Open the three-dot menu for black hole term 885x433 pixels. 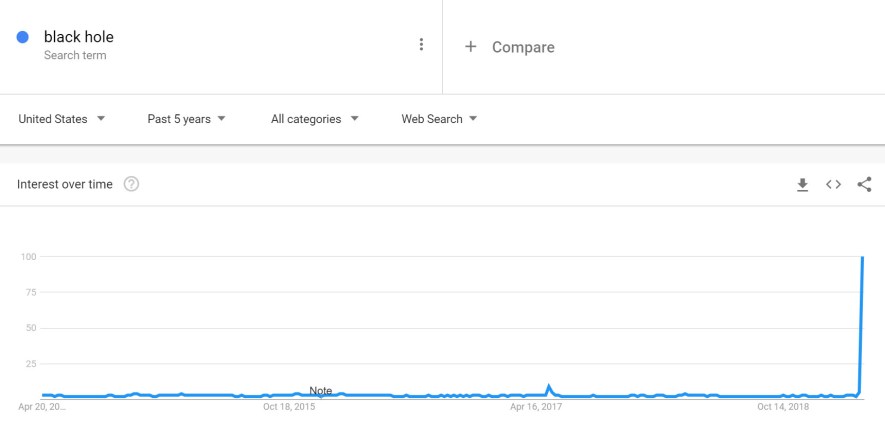click(x=421, y=45)
